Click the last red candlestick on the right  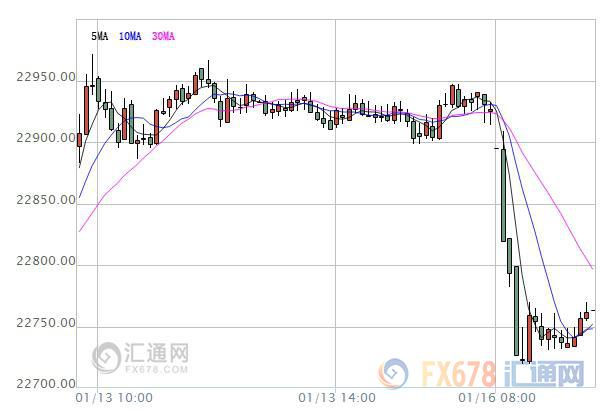pyautogui.click(x=586, y=312)
